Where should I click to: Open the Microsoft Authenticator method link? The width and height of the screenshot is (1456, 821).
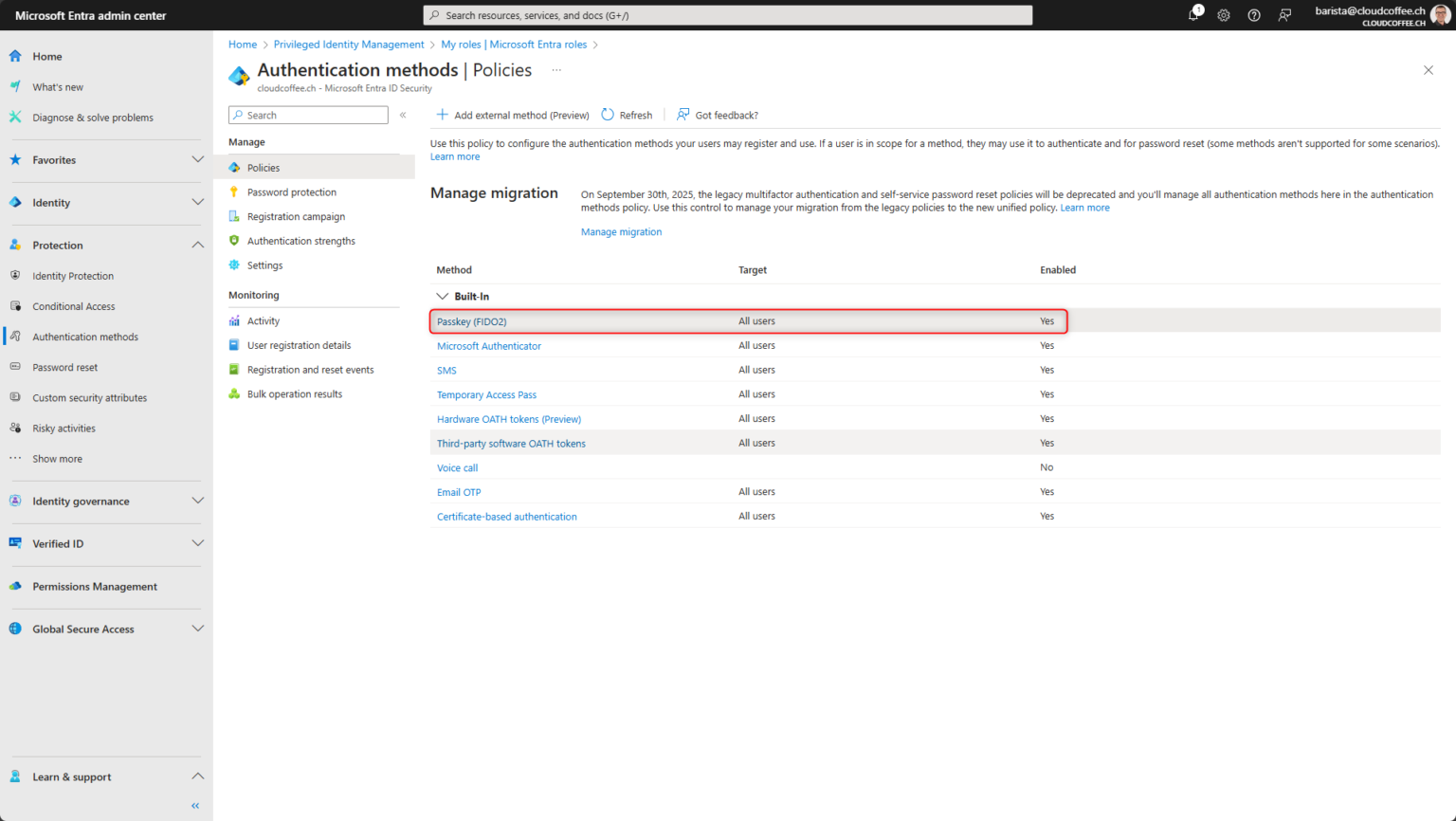[489, 346]
